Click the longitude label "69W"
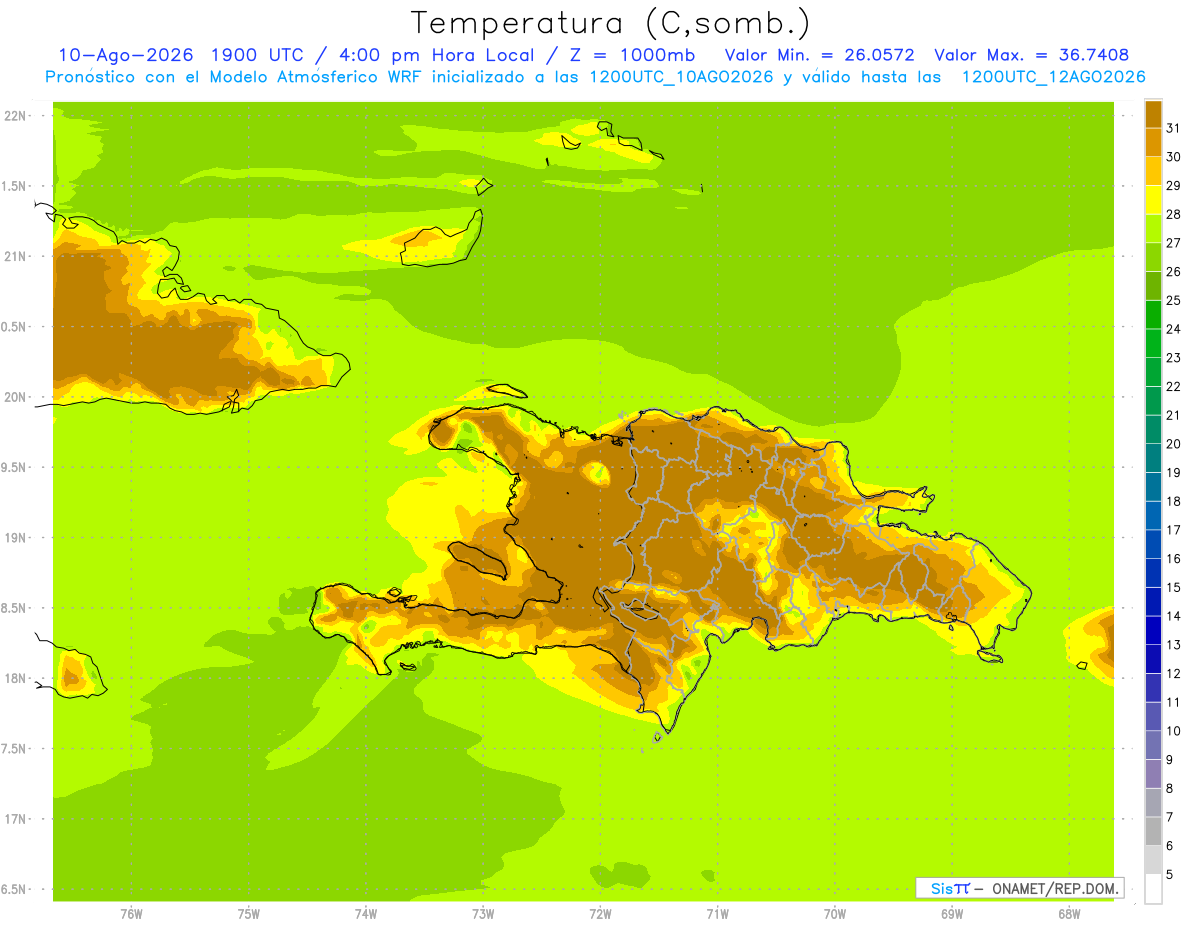 [x=952, y=914]
